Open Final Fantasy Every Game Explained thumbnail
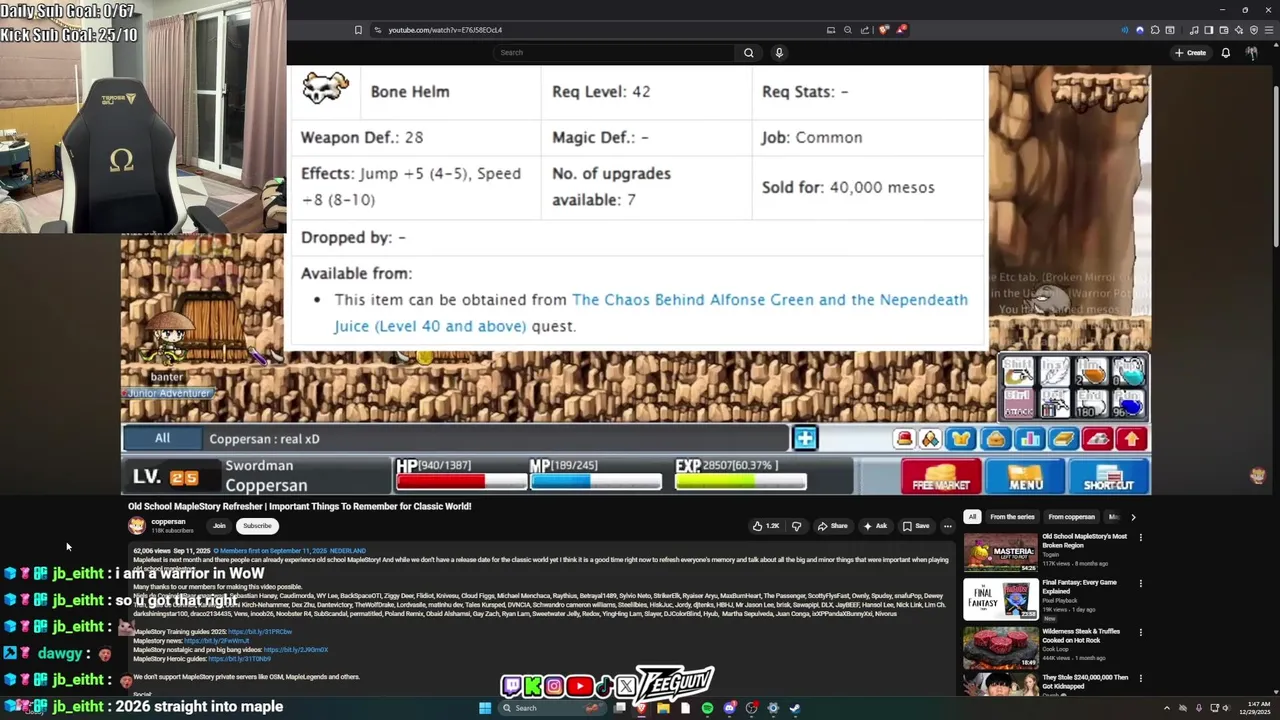This screenshot has height=720, width=1280. click(x=1001, y=599)
